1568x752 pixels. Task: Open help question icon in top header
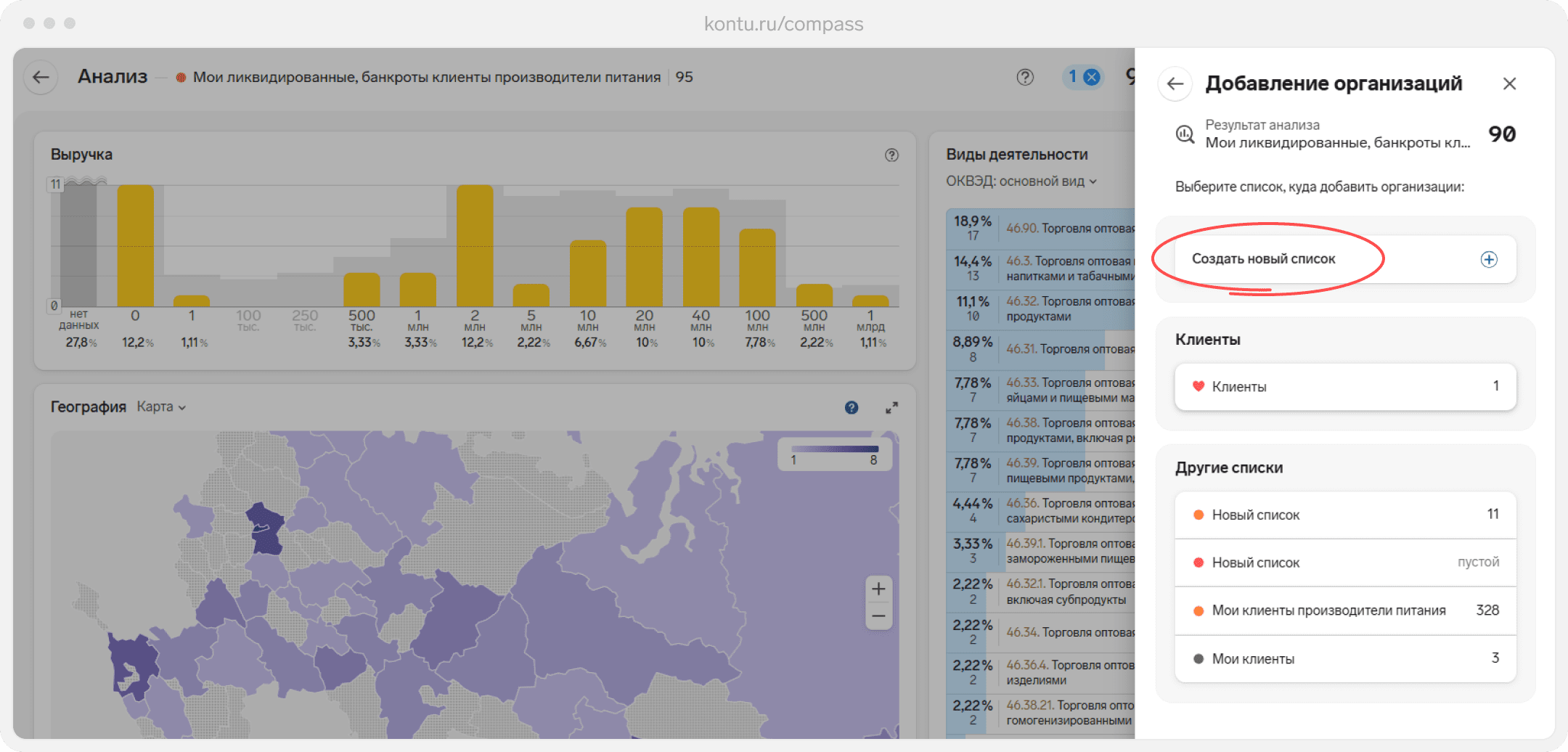coord(1025,77)
